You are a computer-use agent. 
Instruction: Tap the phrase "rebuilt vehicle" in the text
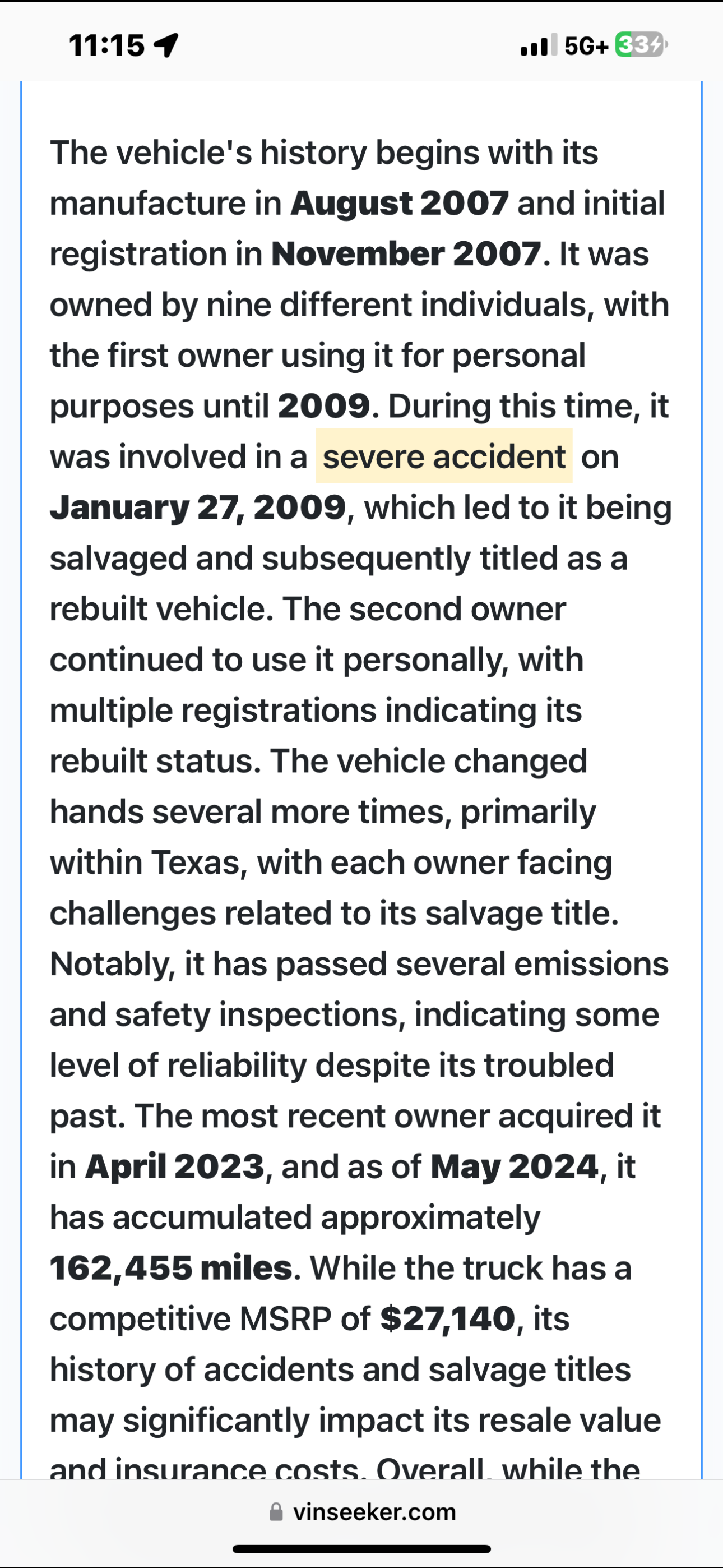(x=161, y=608)
